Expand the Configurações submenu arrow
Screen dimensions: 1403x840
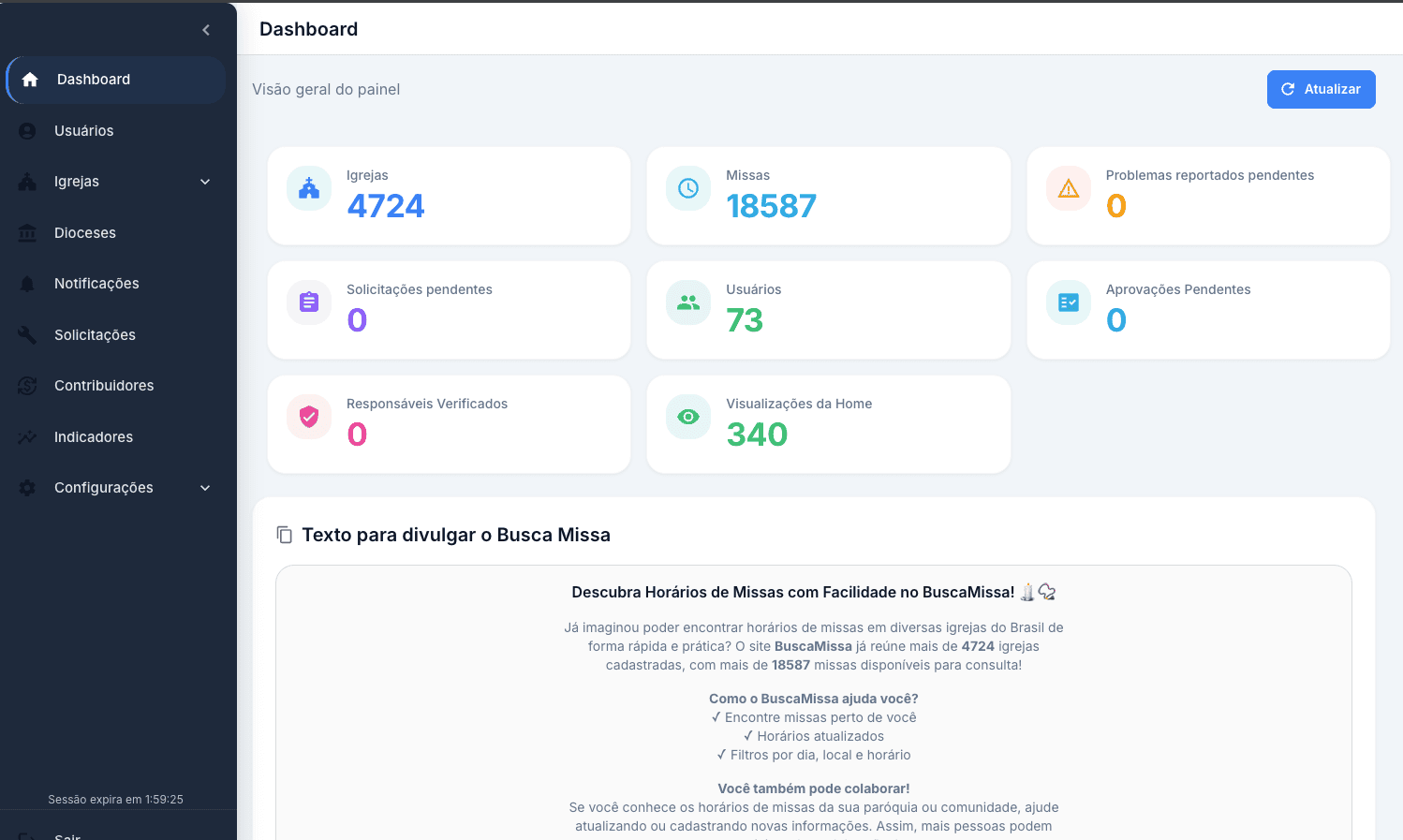tap(205, 488)
